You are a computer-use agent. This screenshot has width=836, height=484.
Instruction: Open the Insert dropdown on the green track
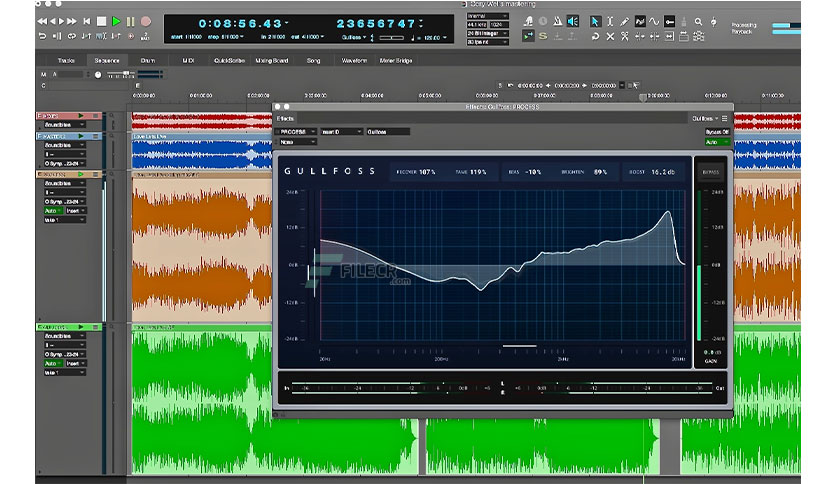point(75,363)
